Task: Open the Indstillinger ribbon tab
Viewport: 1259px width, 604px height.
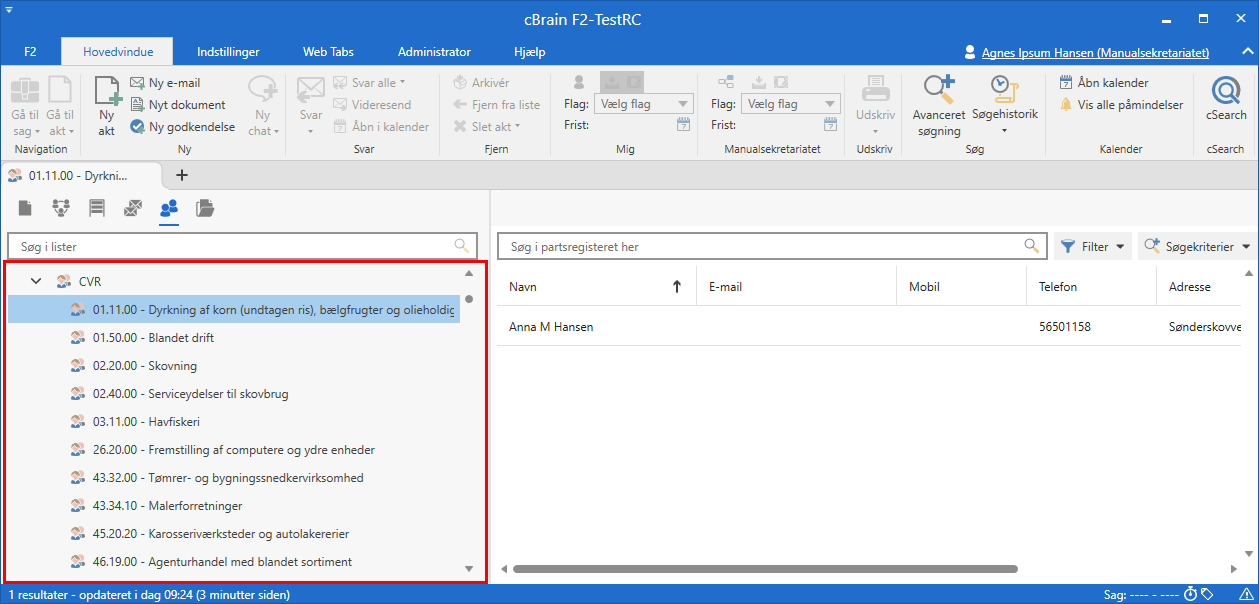Action: tap(228, 52)
